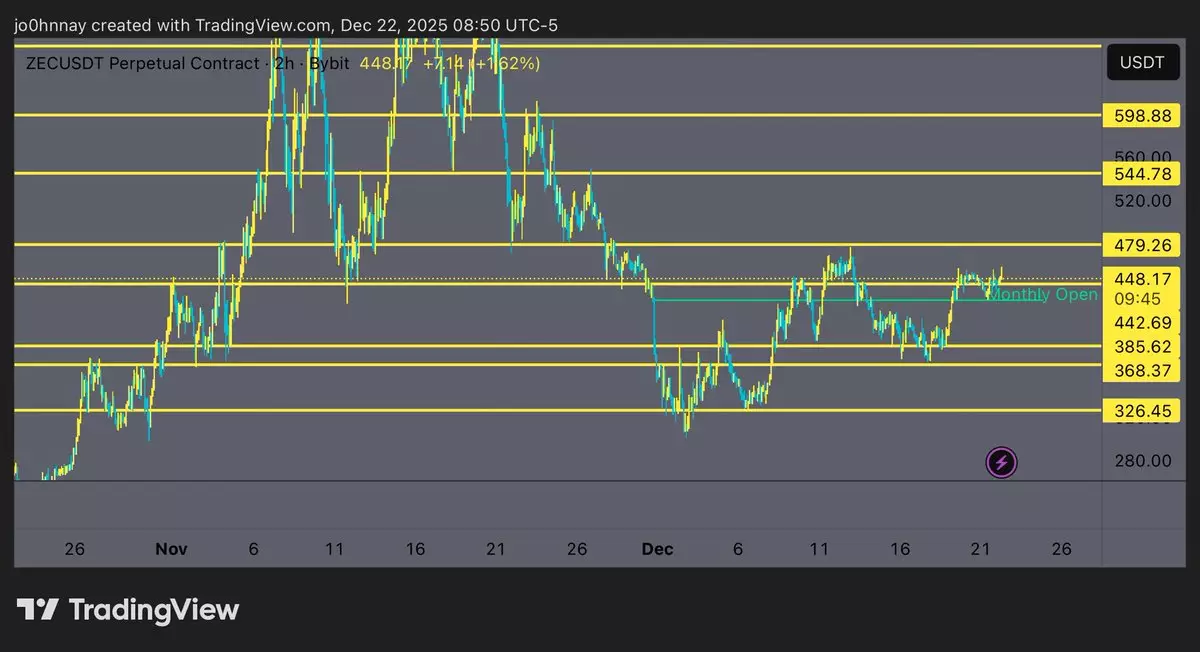Click the 385.62 price label
Viewport: 1200px width, 652px height.
tap(1141, 347)
